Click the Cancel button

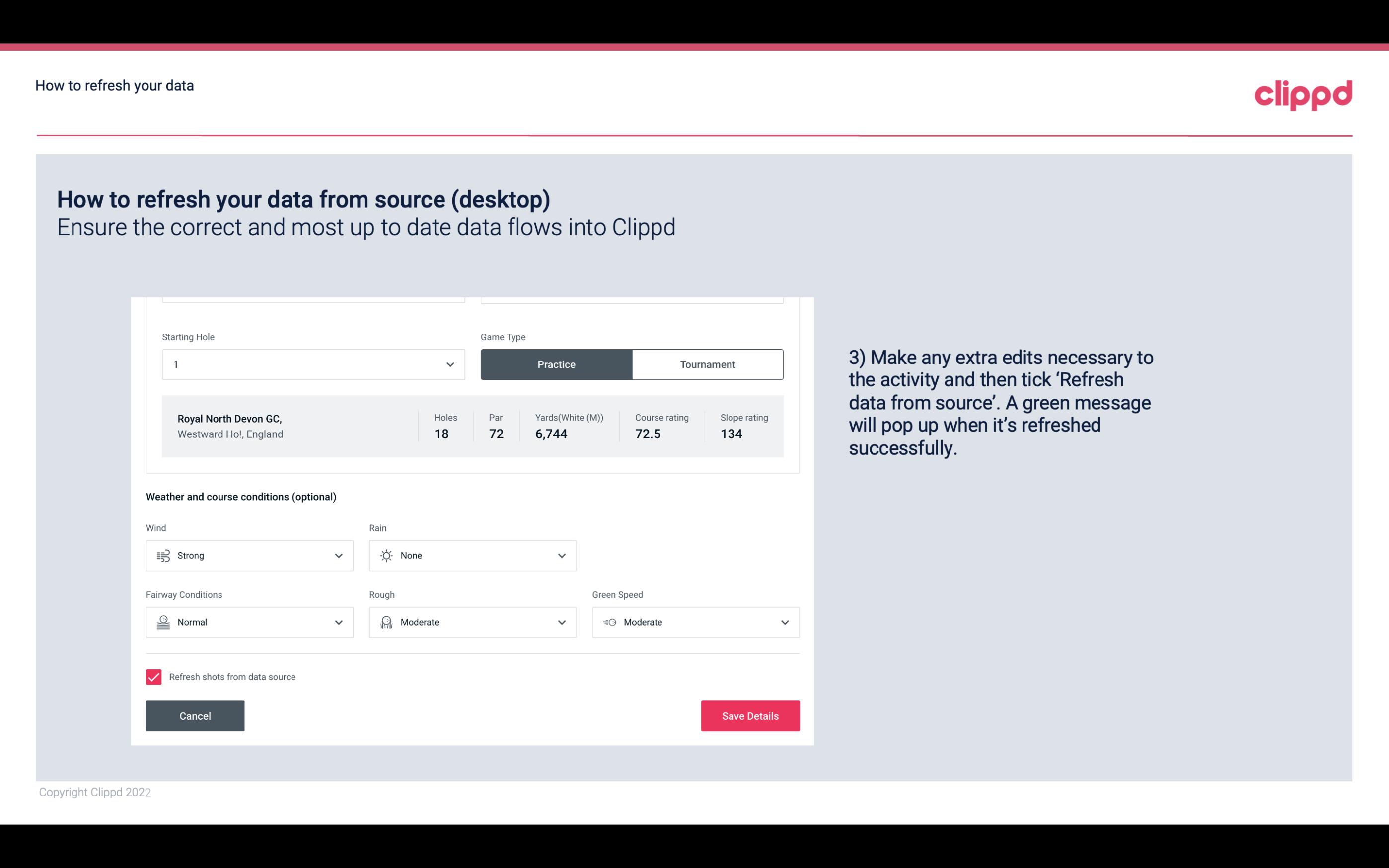coord(195,715)
